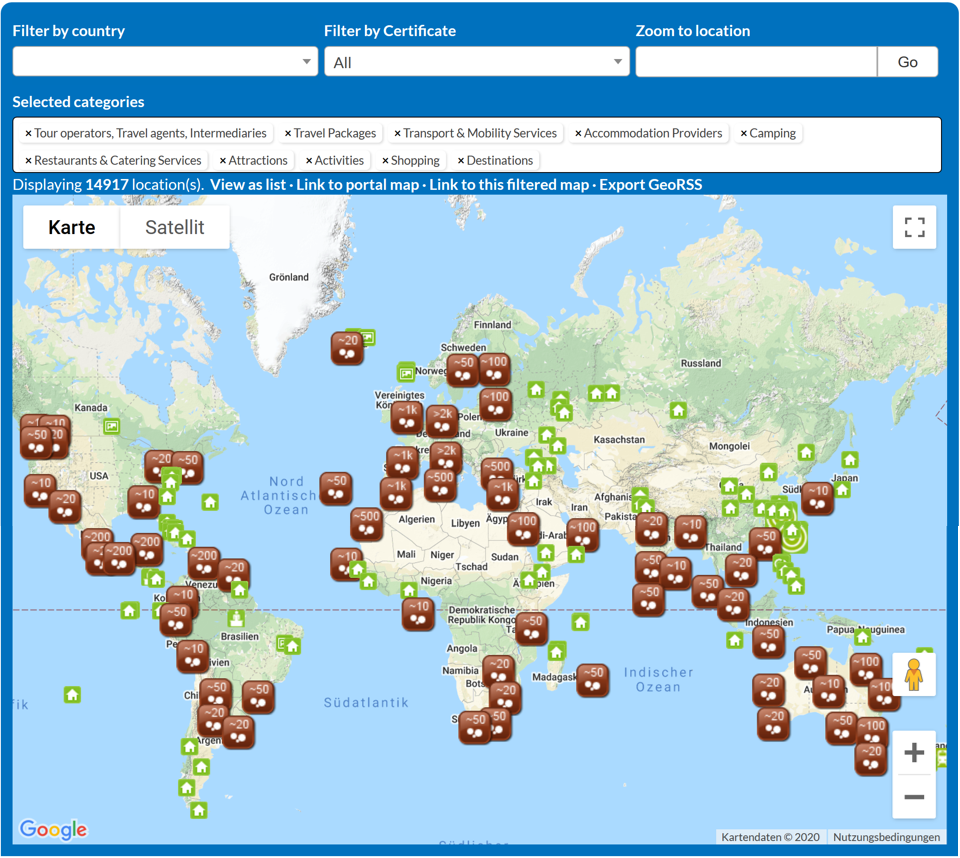
Task: Open the Filter by country dropdown
Action: click(x=165, y=62)
